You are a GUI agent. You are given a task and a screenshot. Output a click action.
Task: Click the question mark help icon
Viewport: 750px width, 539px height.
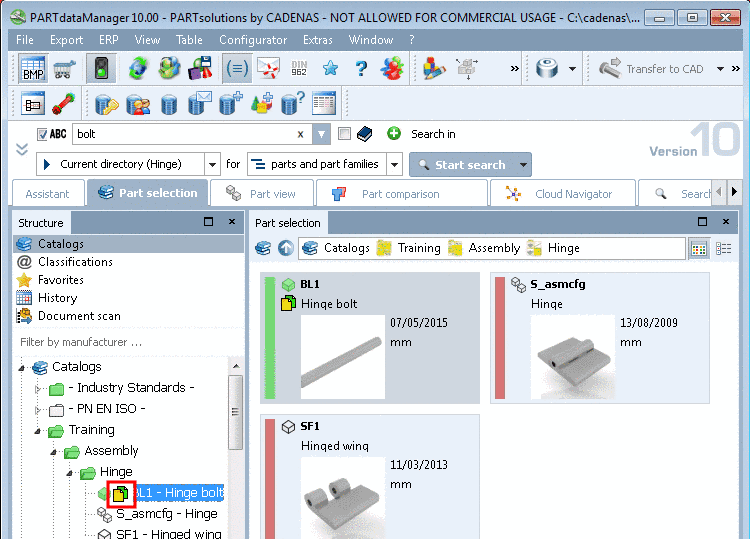point(362,68)
